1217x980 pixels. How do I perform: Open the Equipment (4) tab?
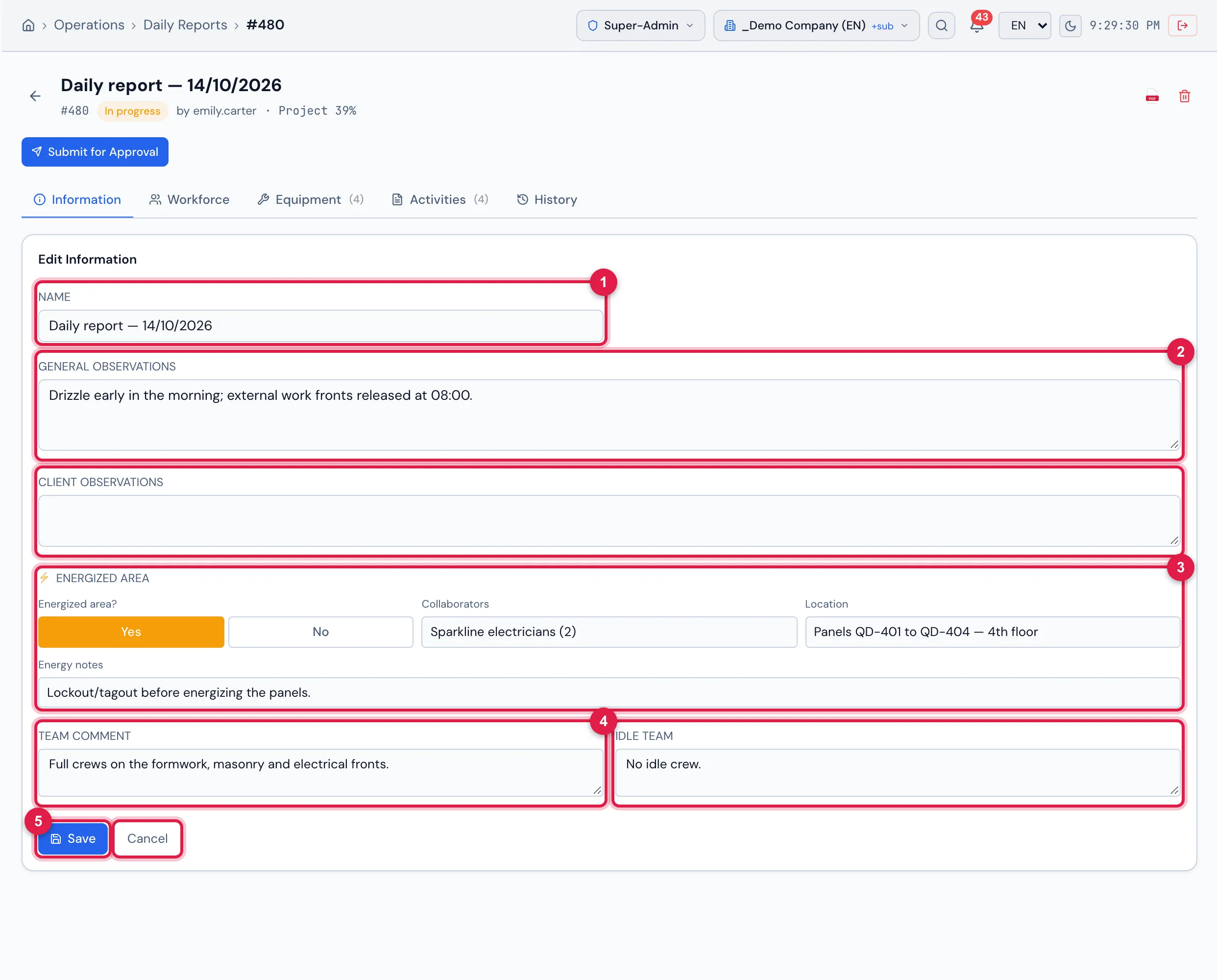(x=310, y=199)
